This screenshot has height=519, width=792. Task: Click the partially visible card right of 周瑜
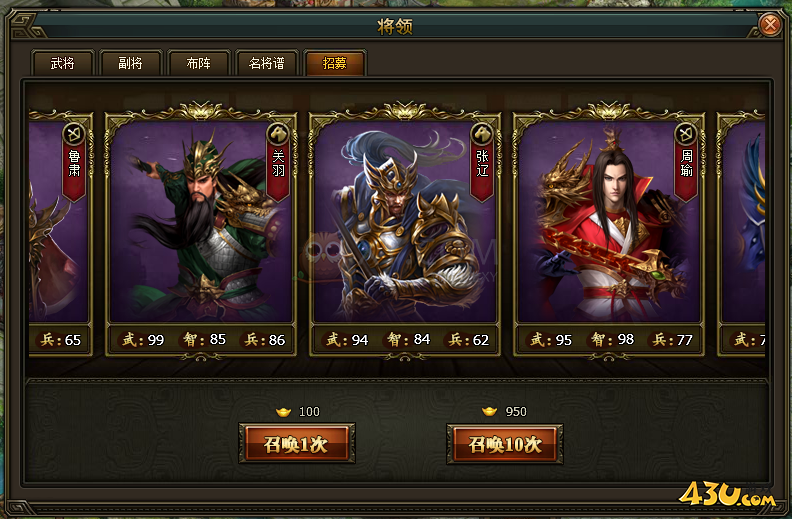[741, 232]
